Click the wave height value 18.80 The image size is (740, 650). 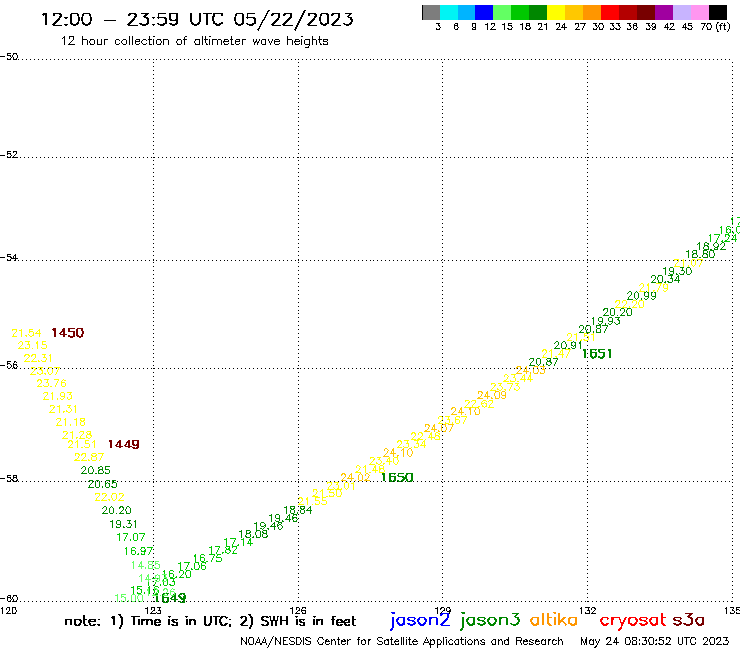[x=700, y=254]
